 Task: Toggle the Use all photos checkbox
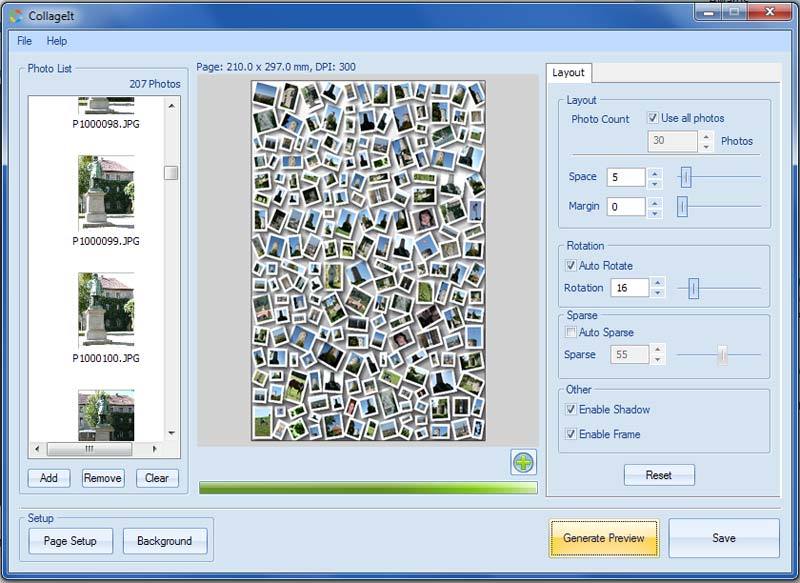point(653,118)
